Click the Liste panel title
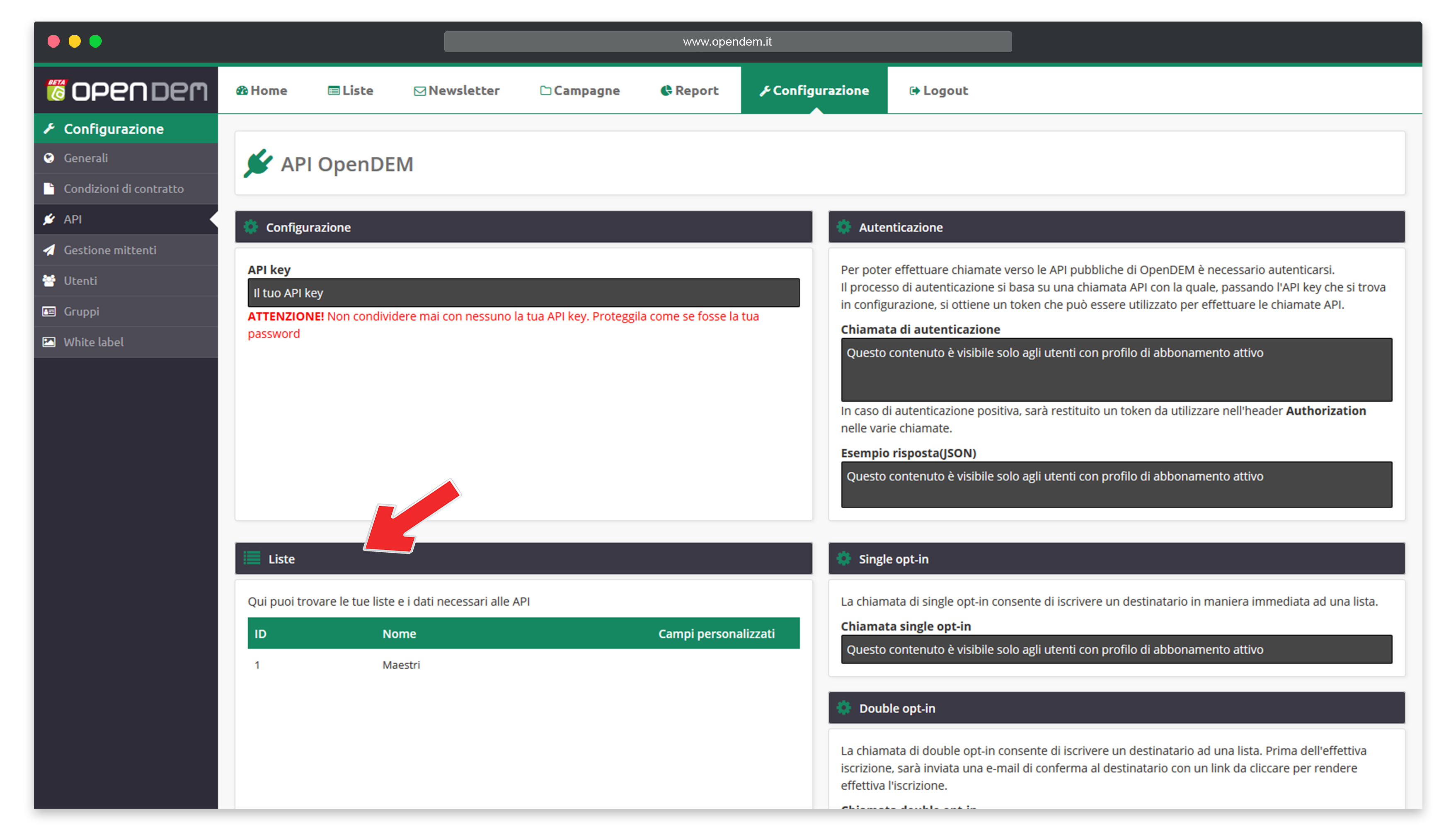This screenshot has height=835, width=1456. [281, 558]
